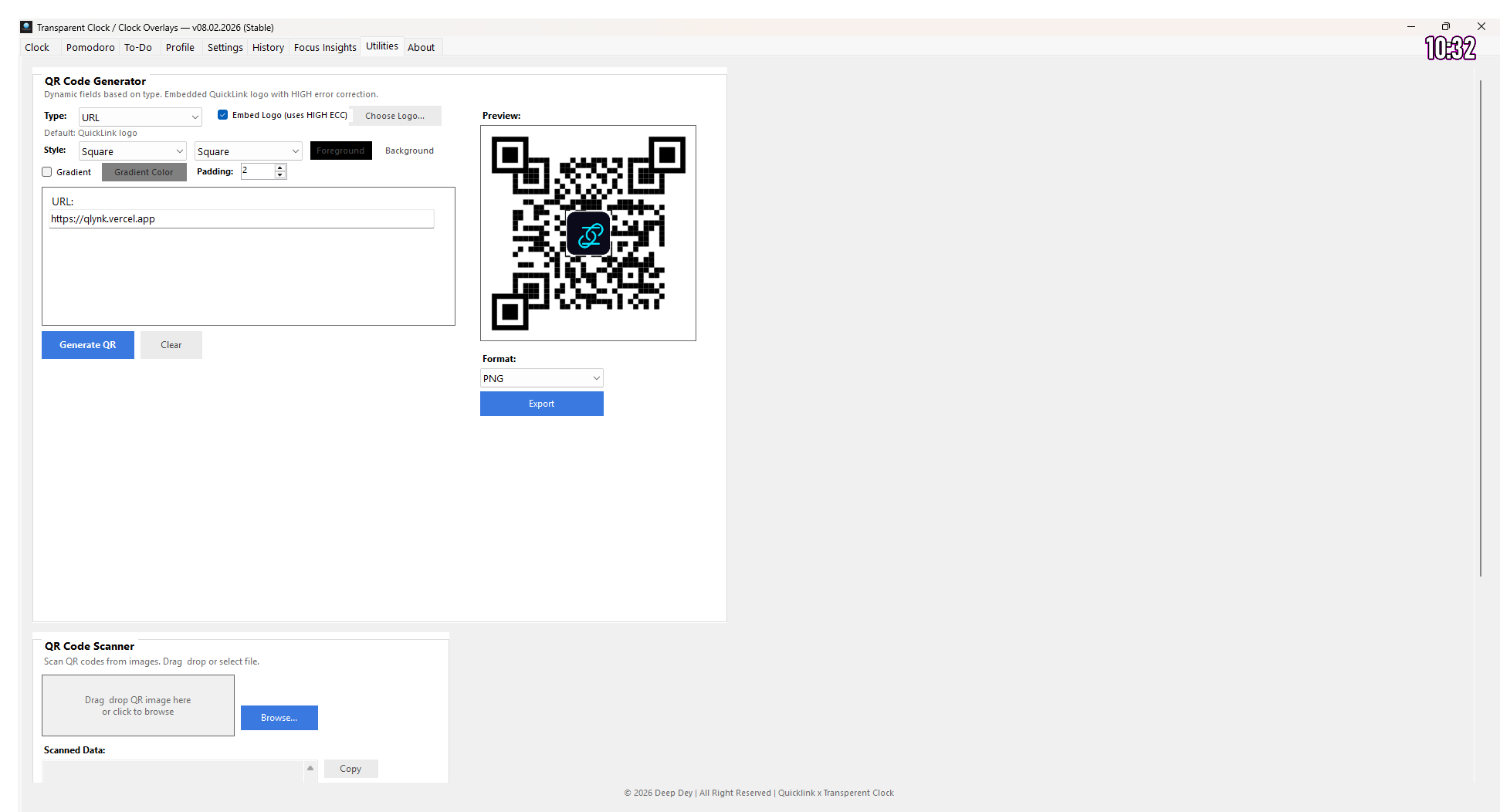Open the Pomodoro tab

(x=90, y=47)
